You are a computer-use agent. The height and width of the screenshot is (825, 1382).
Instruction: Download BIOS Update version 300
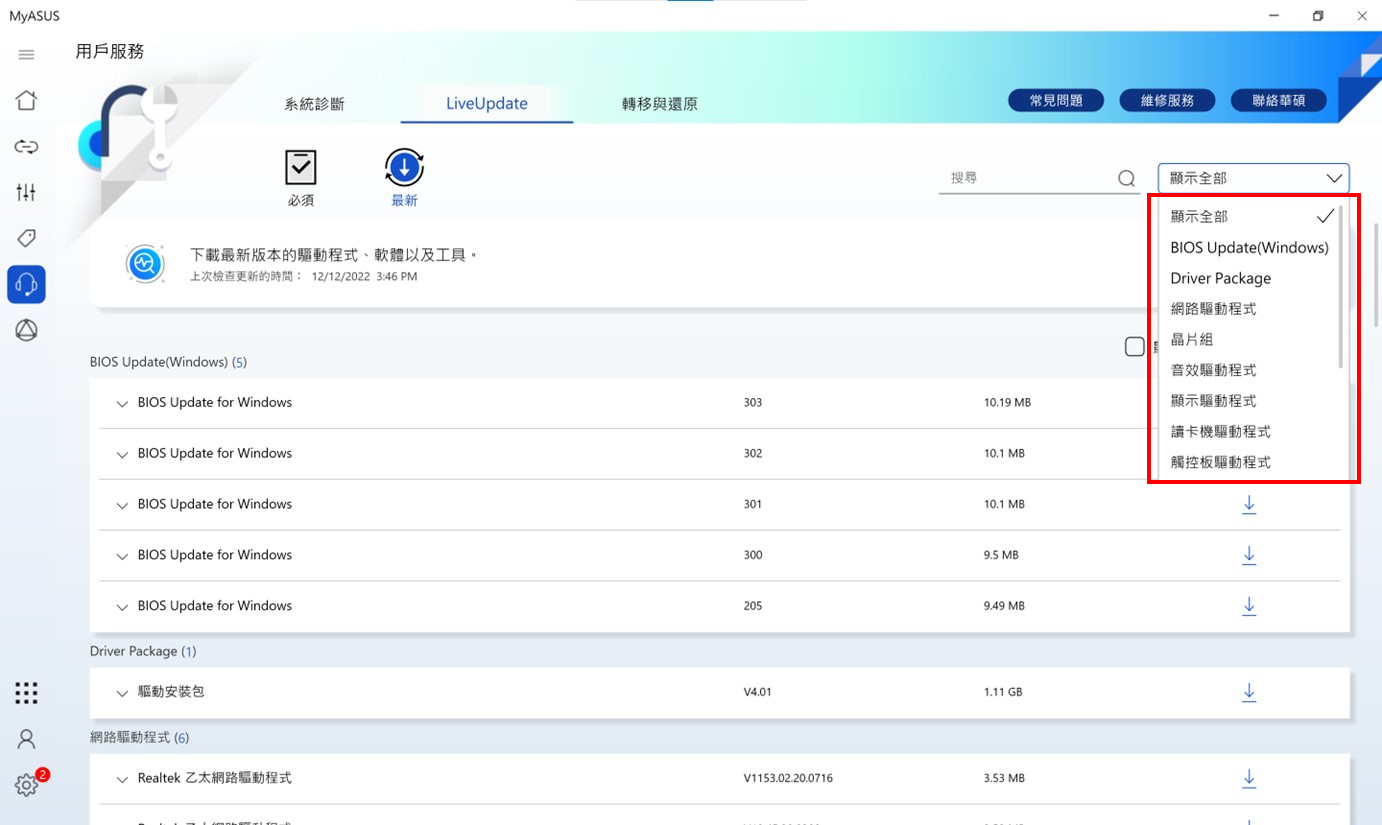1249,555
